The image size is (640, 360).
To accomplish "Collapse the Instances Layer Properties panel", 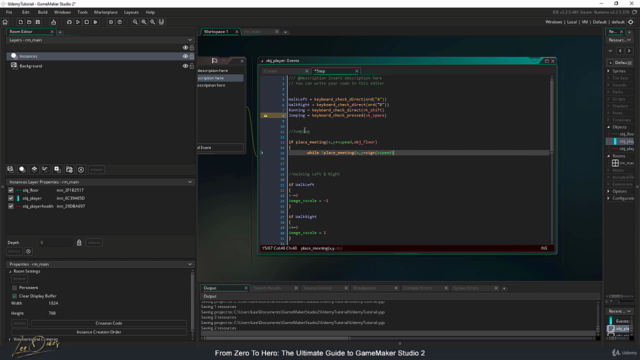I will (x=190, y=182).
